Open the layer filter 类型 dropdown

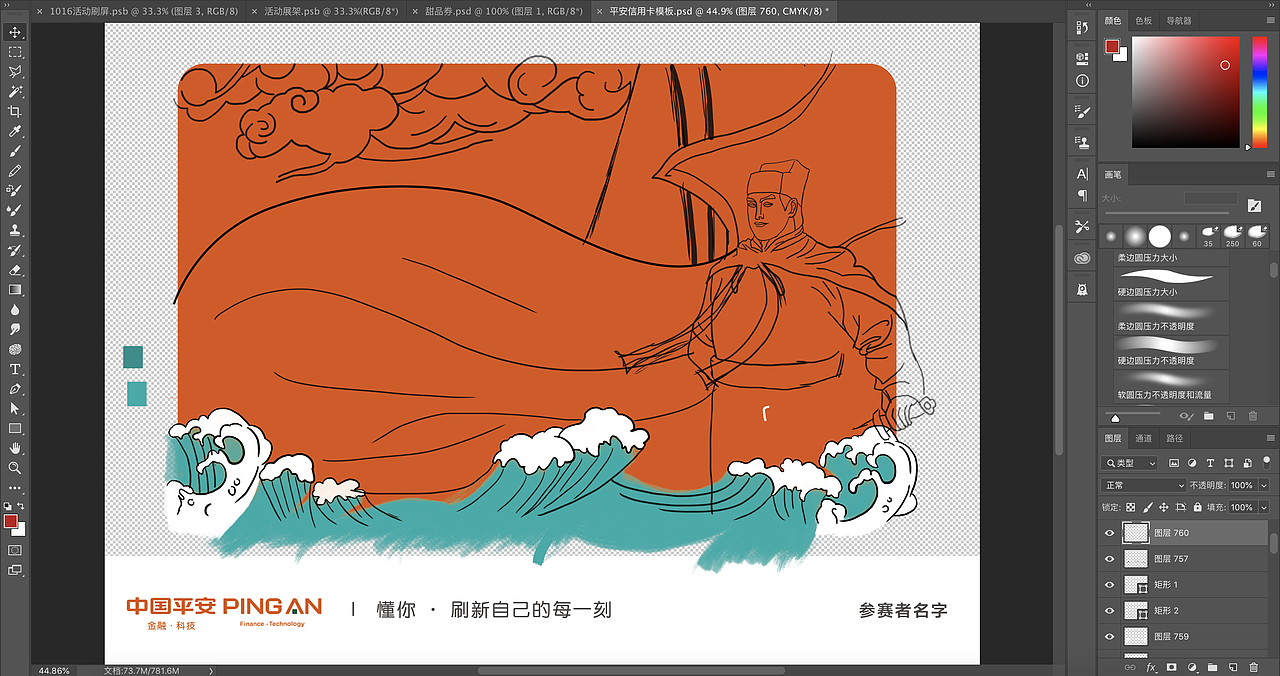pyautogui.click(x=1129, y=463)
